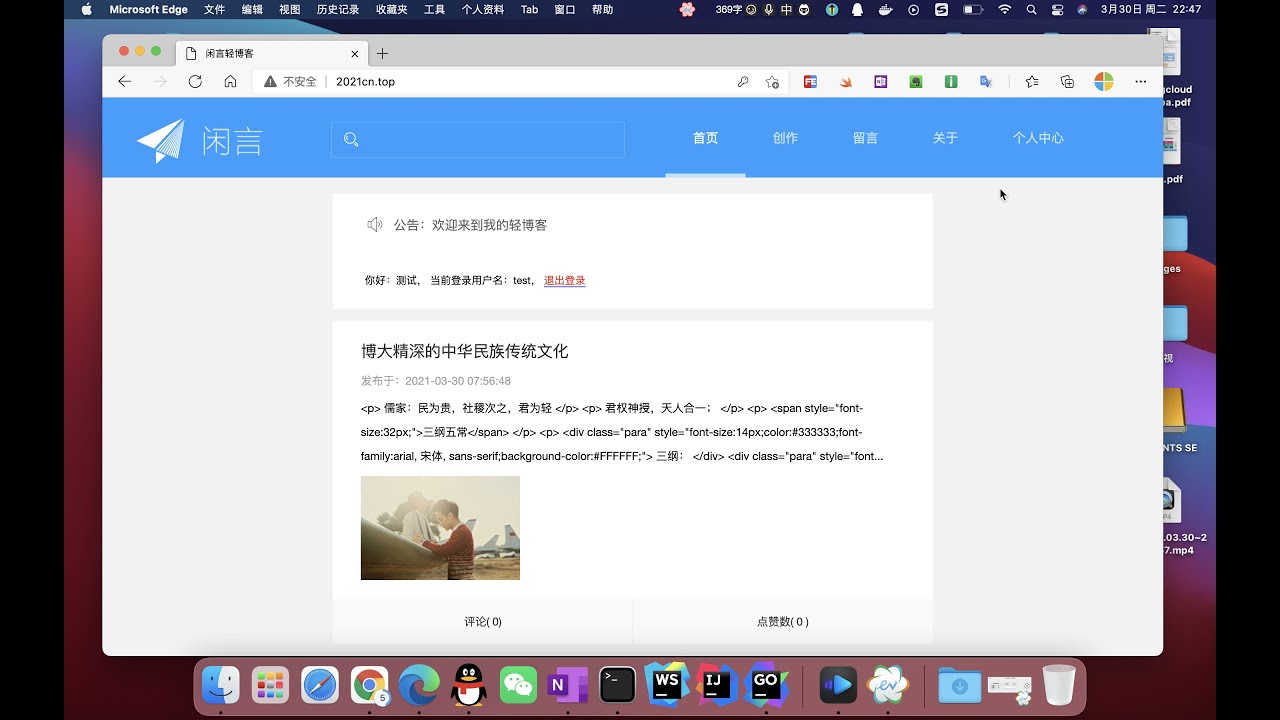Image resolution: width=1280 pixels, height=720 pixels.
Task: Open the orange Swift bird extension
Action: point(846,82)
